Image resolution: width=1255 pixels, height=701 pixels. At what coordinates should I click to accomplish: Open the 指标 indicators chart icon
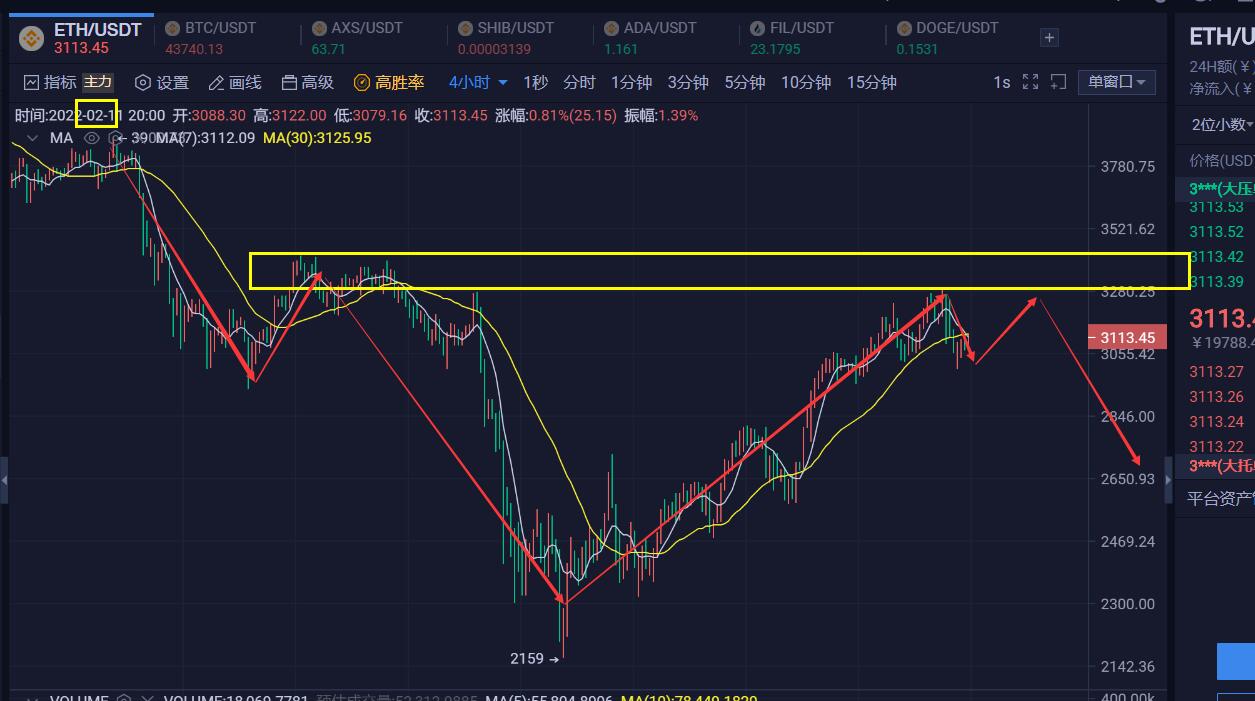[32, 82]
